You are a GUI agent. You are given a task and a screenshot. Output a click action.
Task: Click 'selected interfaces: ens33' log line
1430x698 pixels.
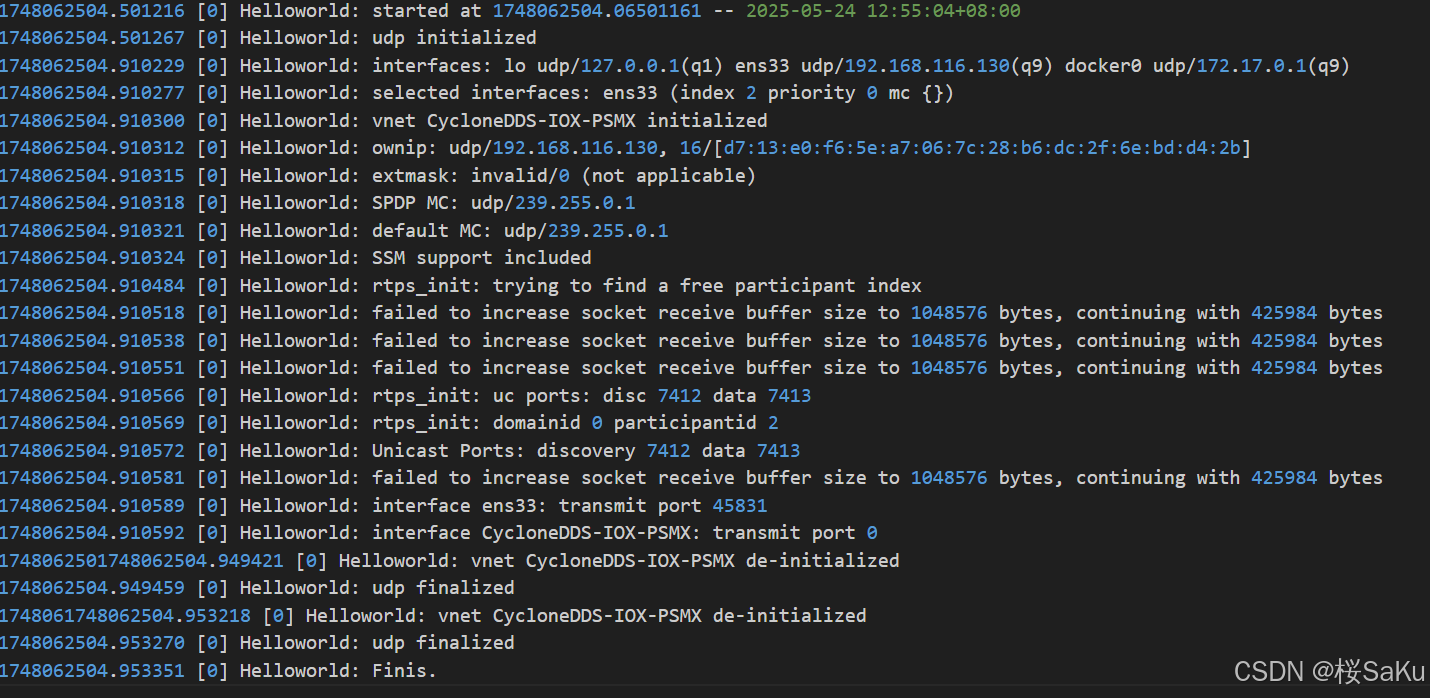[x=477, y=93]
